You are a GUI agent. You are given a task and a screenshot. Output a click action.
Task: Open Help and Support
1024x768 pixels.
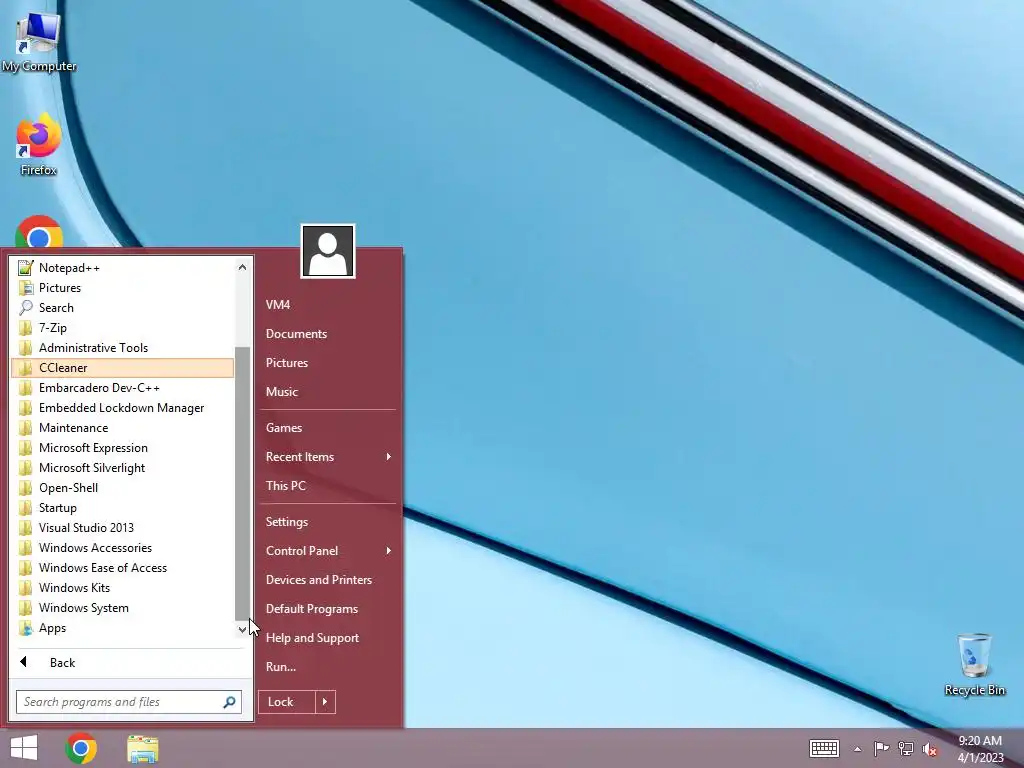(x=328, y=638)
